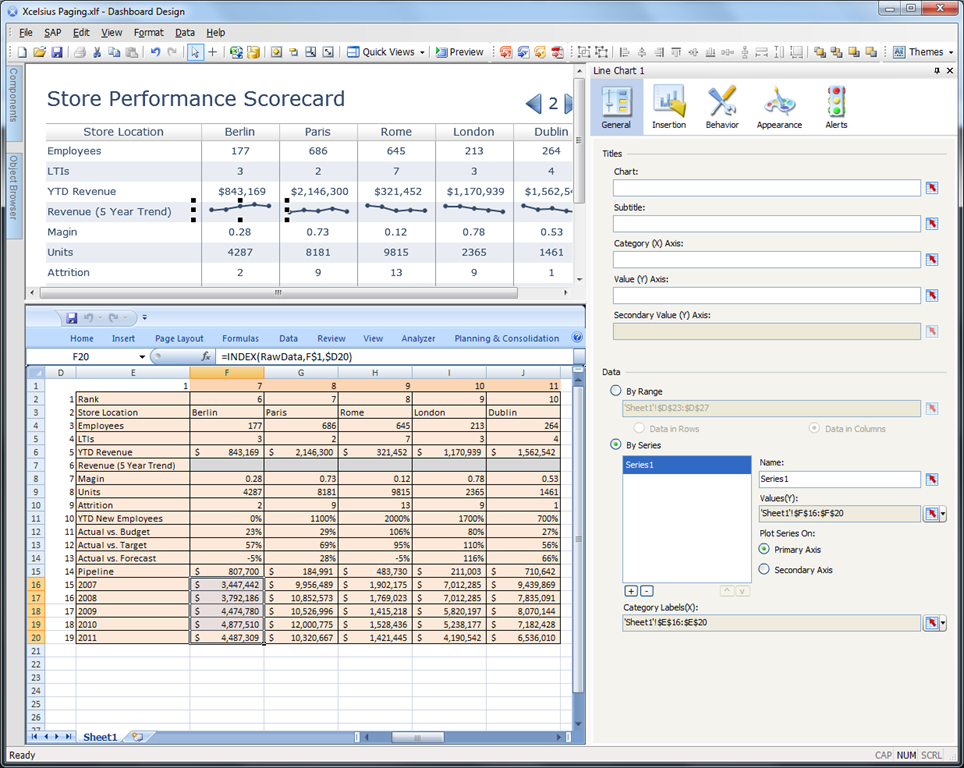Image resolution: width=964 pixels, height=768 pixels.
Task: Click the Preview toolbar button
Action: [x=460, y=52]
